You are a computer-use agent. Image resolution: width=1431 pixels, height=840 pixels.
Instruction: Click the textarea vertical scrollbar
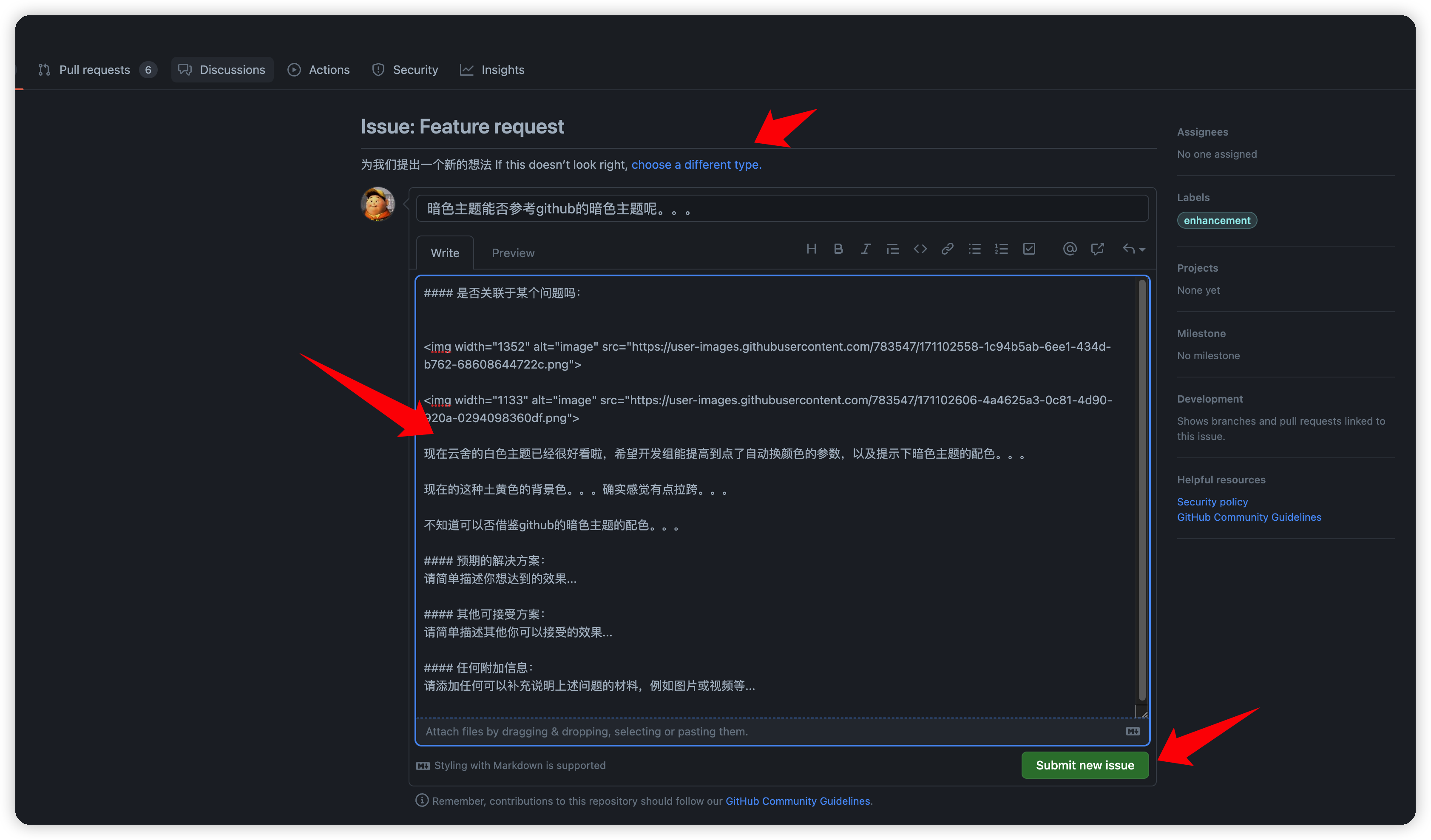pyautogui.click(x=1141, y=490)
